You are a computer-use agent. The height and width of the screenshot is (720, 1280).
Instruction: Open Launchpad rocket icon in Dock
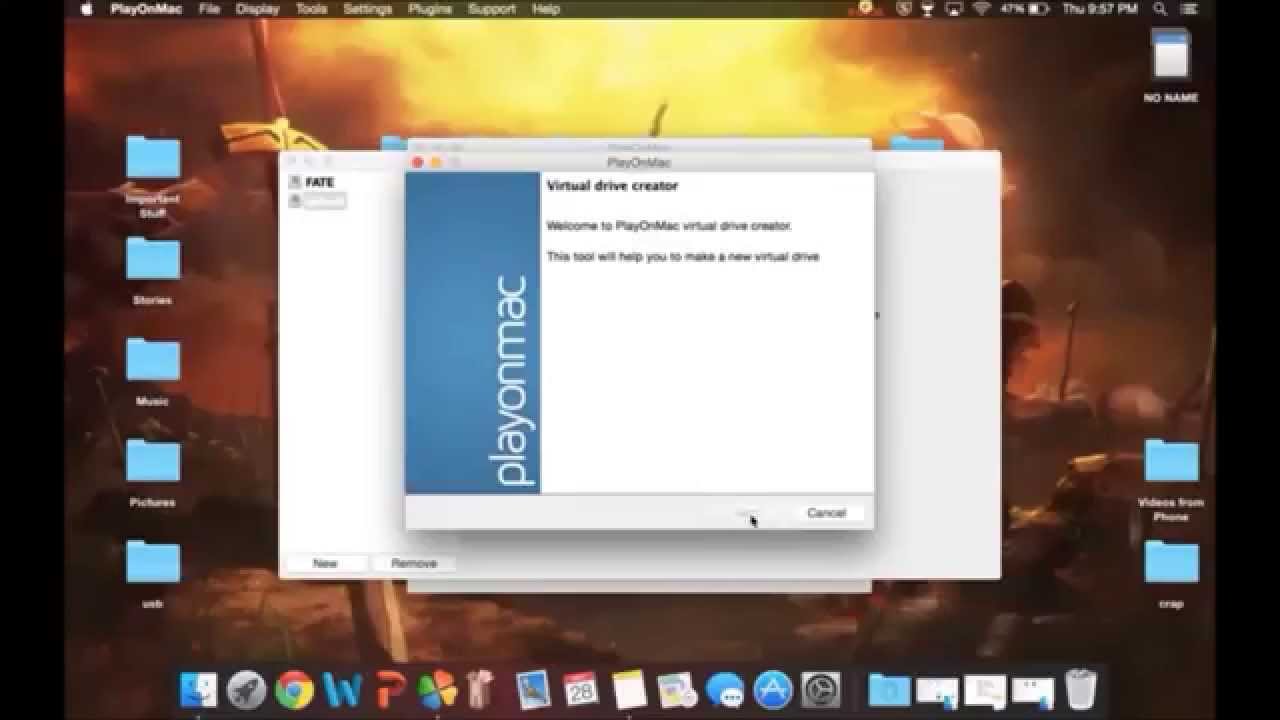(246, 689)
